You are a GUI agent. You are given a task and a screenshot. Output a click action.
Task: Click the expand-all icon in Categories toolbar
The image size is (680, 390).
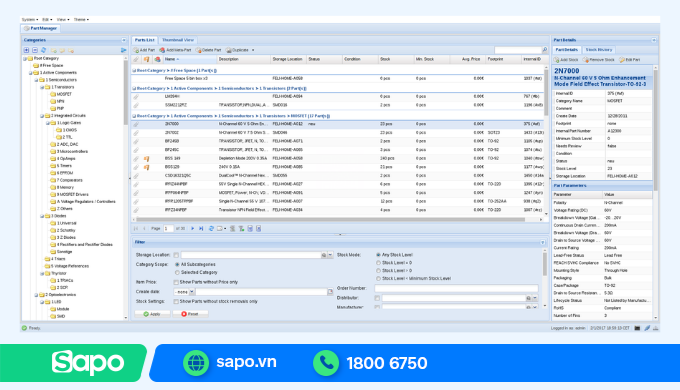(26, 50)
